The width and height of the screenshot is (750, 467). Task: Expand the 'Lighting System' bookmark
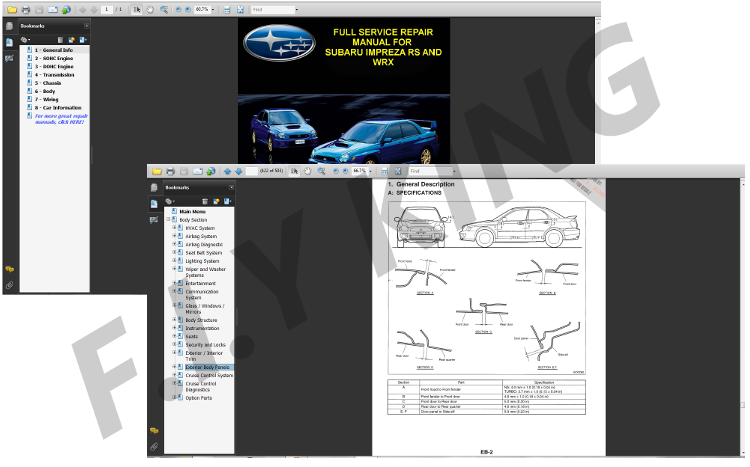(x=175, y=261)
